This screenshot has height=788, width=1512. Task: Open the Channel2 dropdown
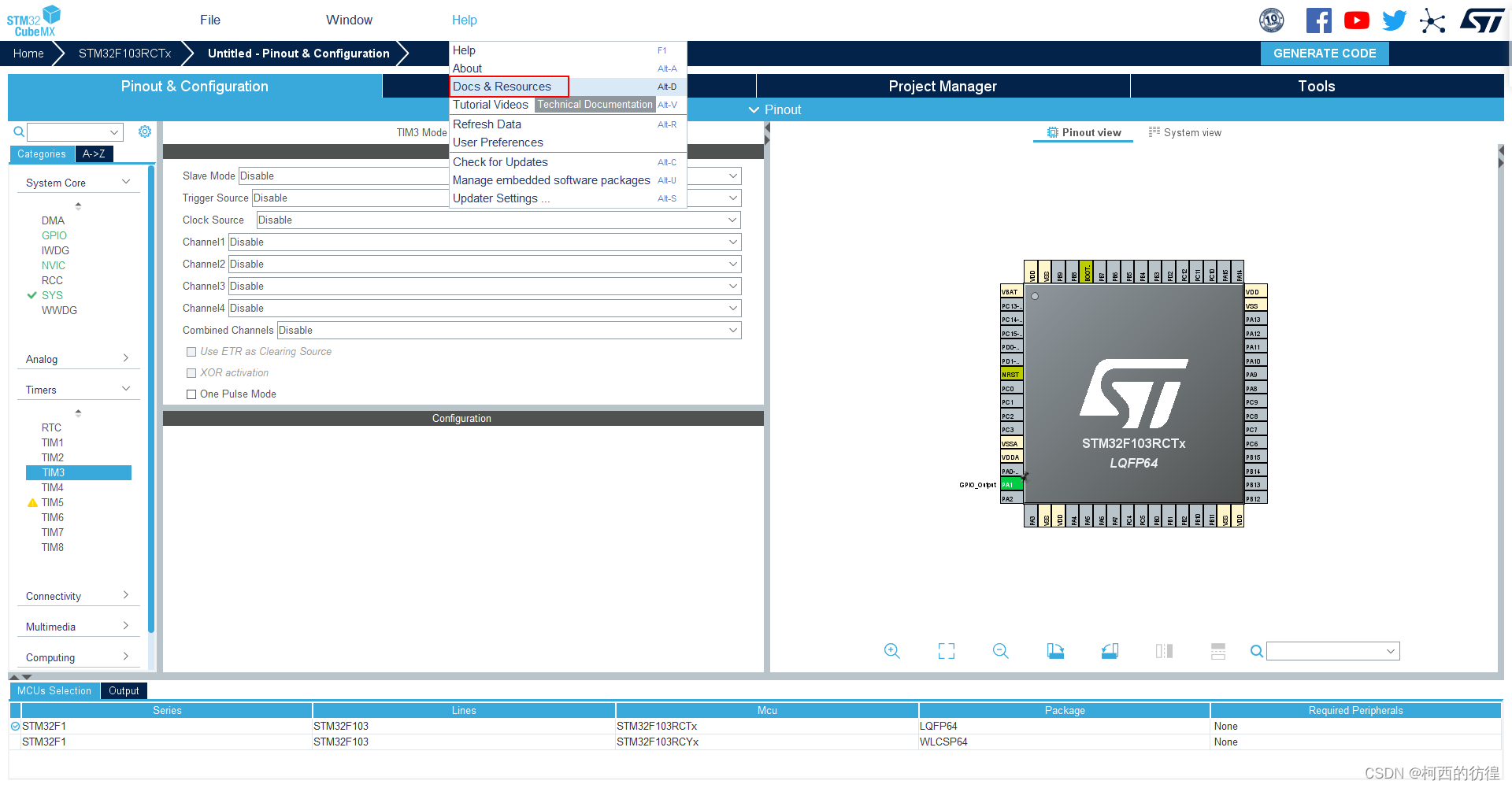pyautogui.click(x=484, y=264)
